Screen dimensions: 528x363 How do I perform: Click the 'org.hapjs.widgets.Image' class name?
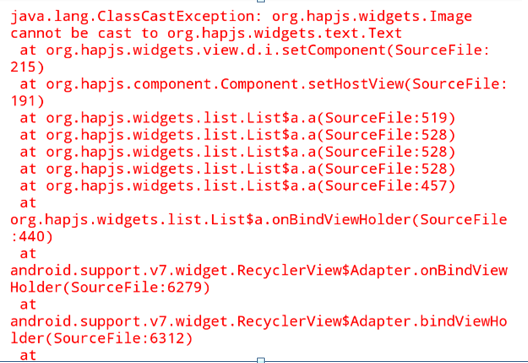pos(372,17)
